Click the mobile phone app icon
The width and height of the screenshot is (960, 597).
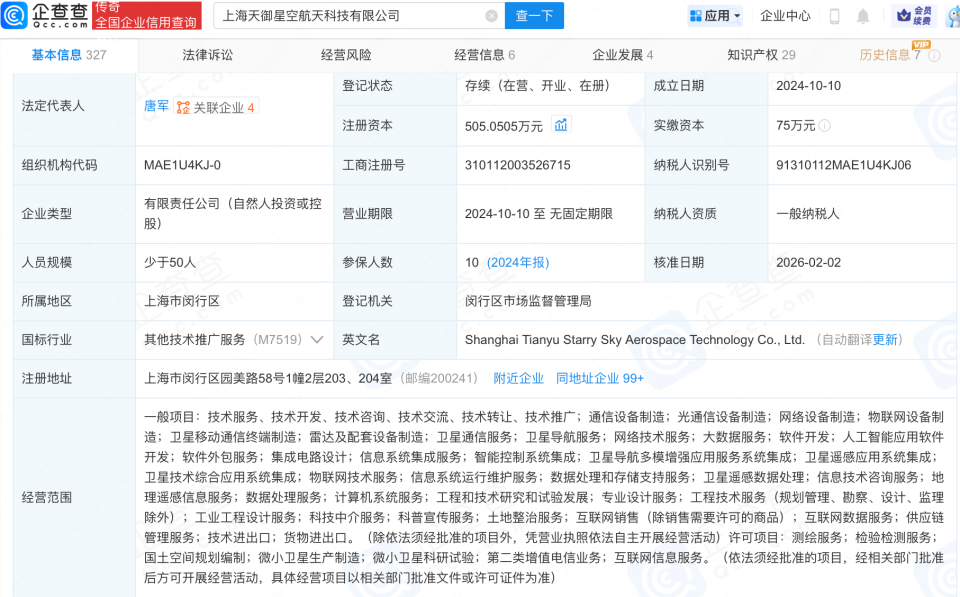point(834,15)
